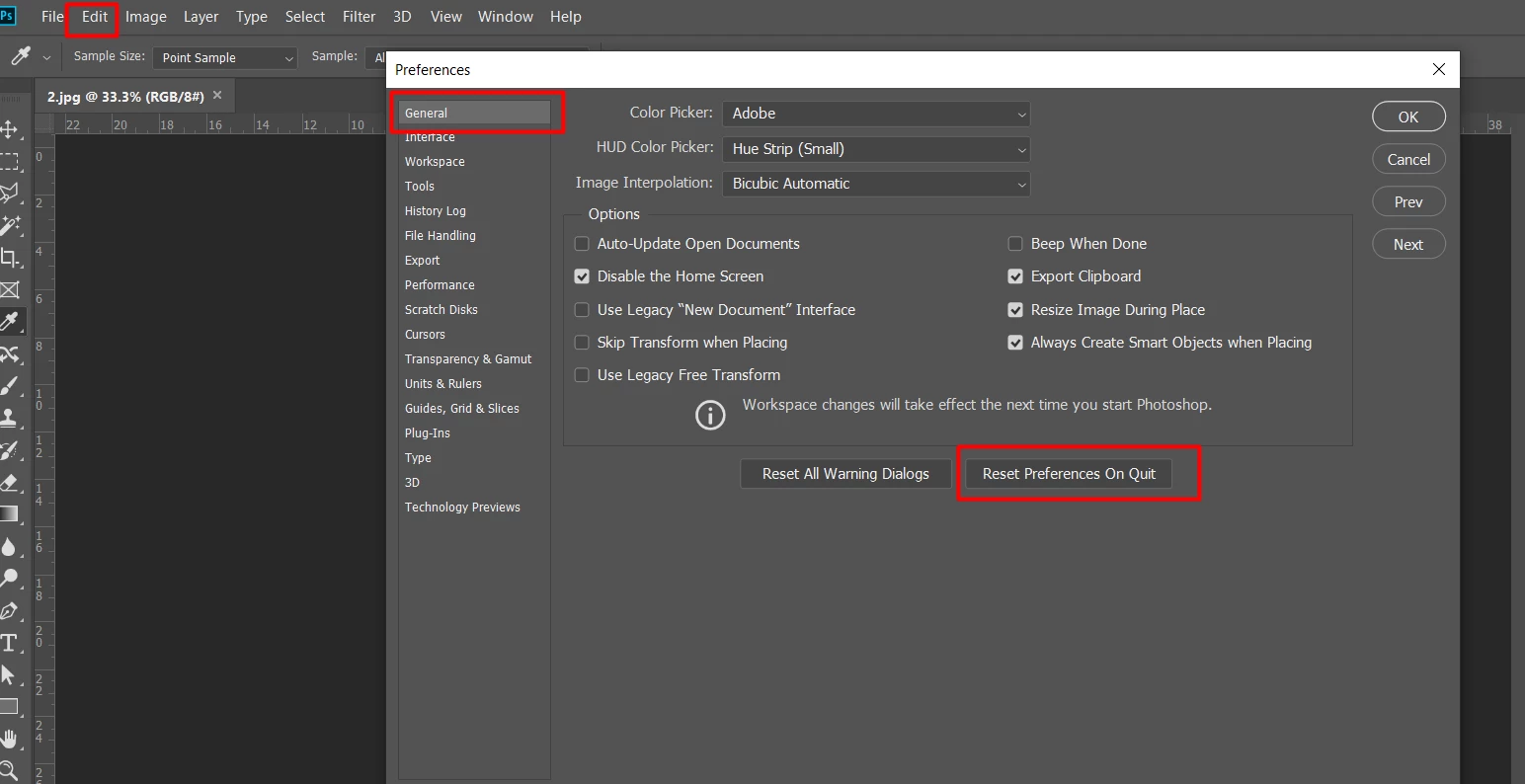The width and height of the screenshot is (1525, 784).
Task: Click the Eyedropper icon in the options bar
Action: click(20, 57)
